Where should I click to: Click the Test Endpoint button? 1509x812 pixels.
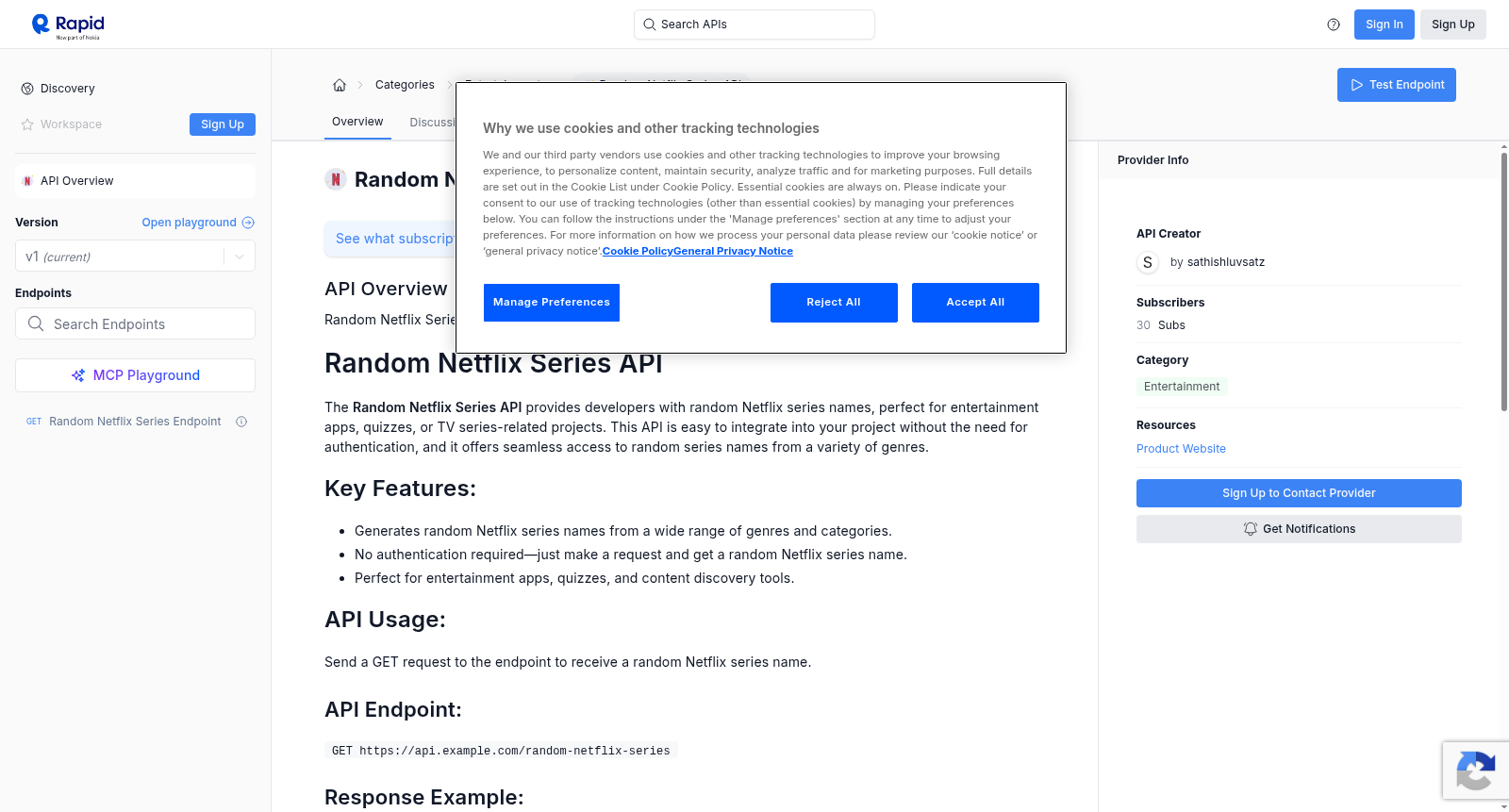pyautogui.click(x=1396, y=85)
